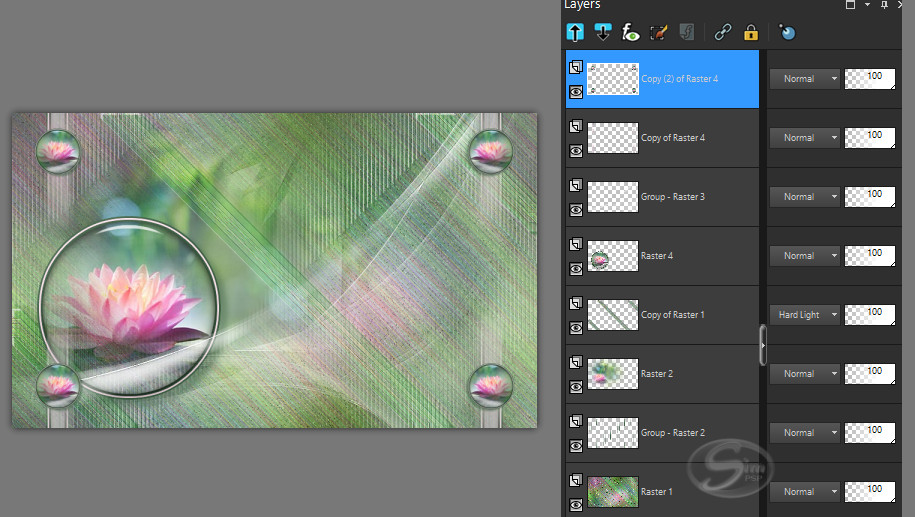
Task: Click the move layer down icon
Action: click(x=603, y=33)
